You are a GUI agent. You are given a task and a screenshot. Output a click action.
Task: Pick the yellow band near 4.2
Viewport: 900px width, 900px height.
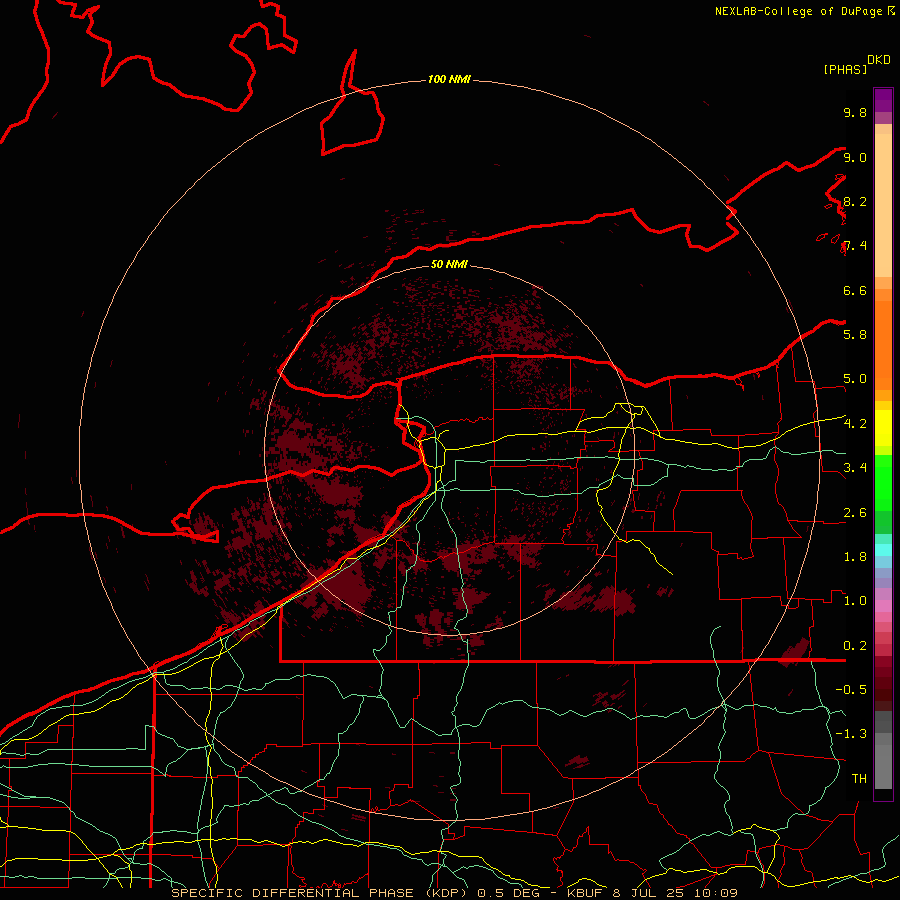pos(883,428)
